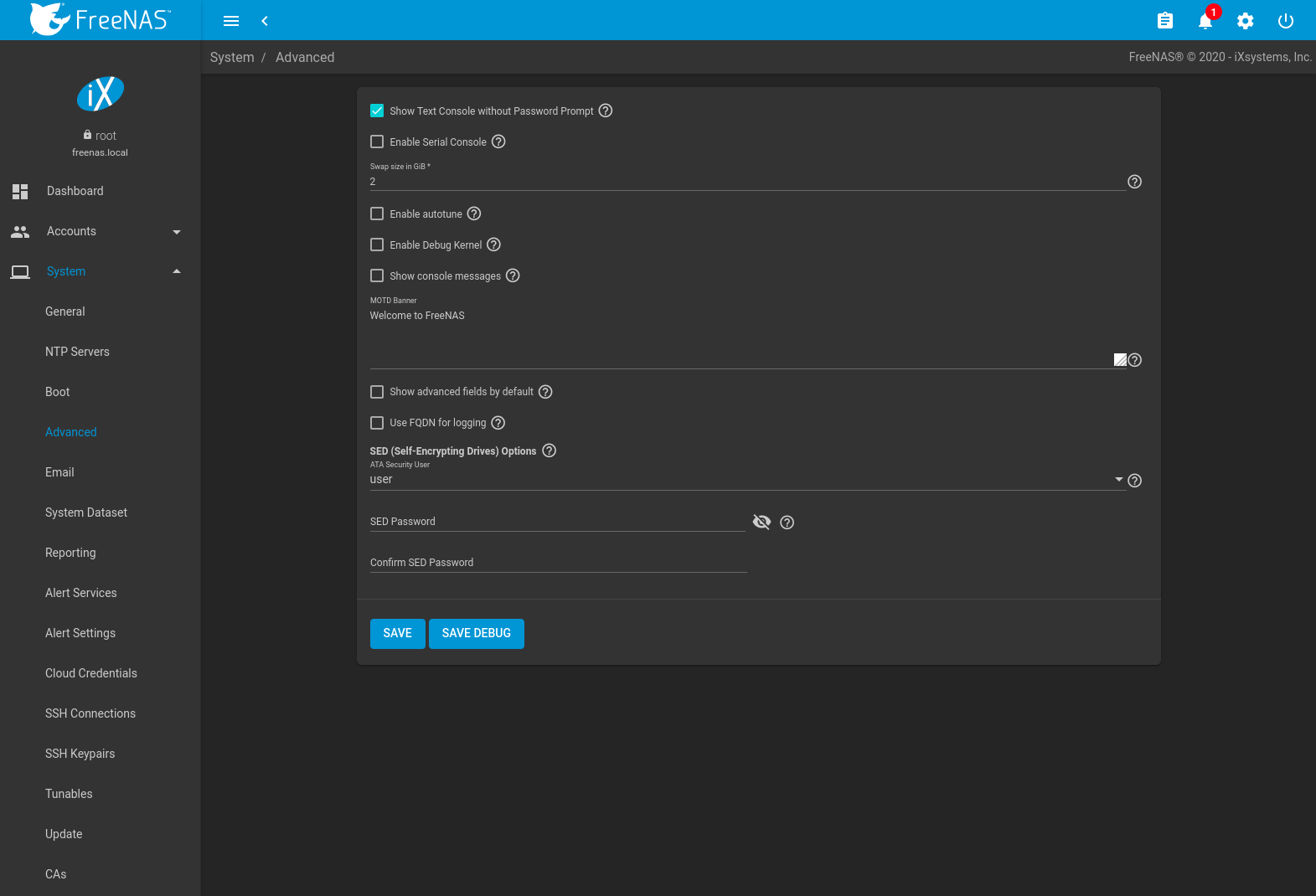Viewport: 1316px width, 896px height.
Task: Open the settings gear icon
Action: (x=1245, y=21)
